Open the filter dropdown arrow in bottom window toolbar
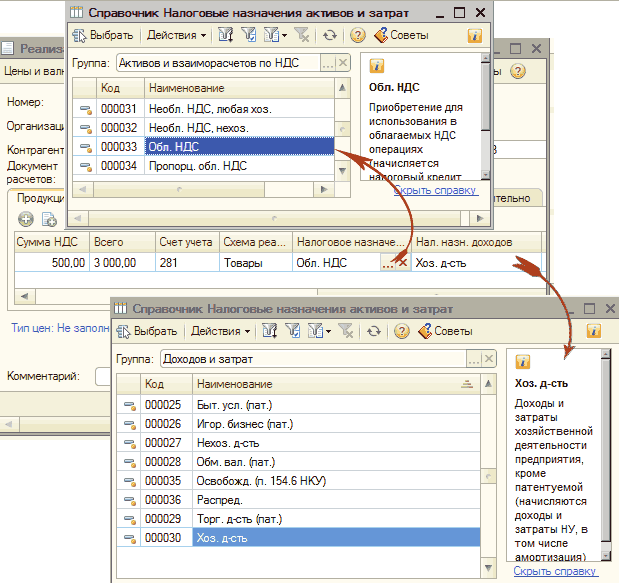The height and width of the screenshot is (583, 619). [x=327, y=330]
